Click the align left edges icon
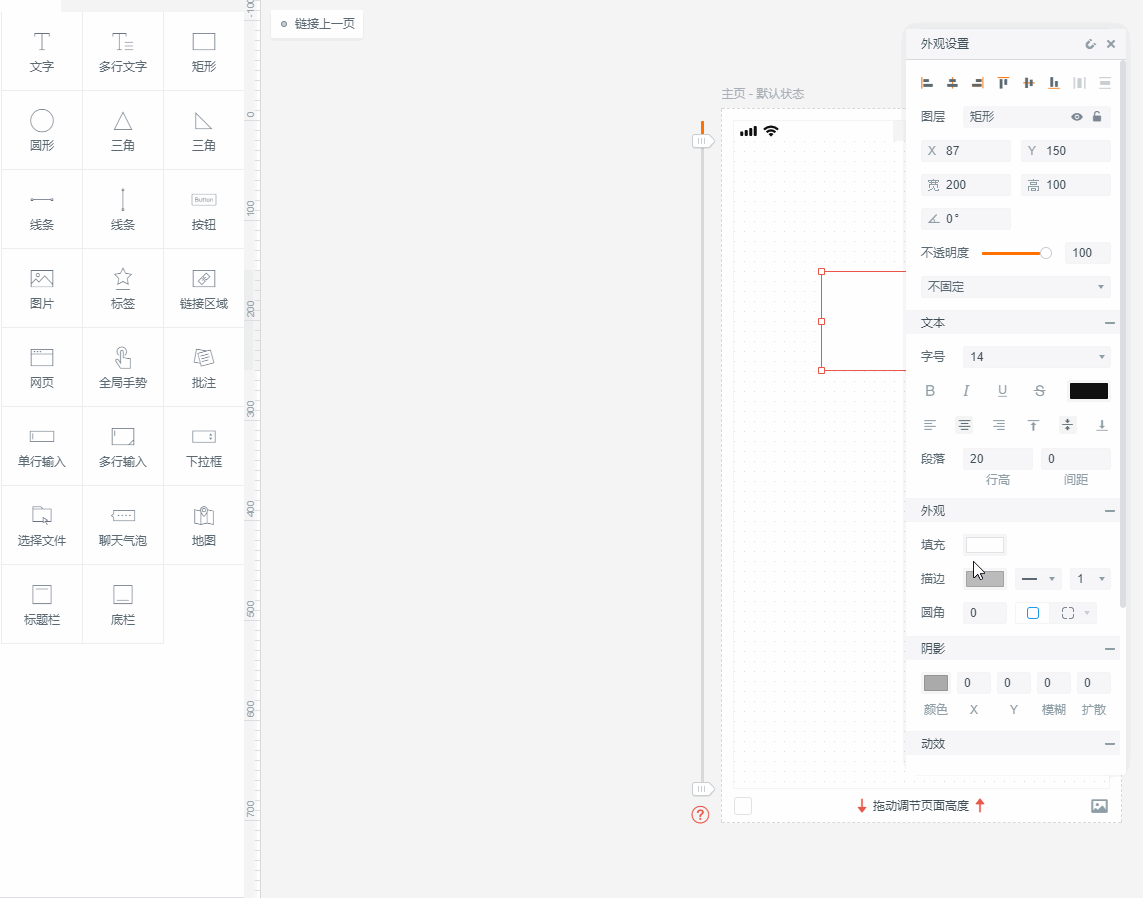1143x898 pixels. [x=927, y=83]
